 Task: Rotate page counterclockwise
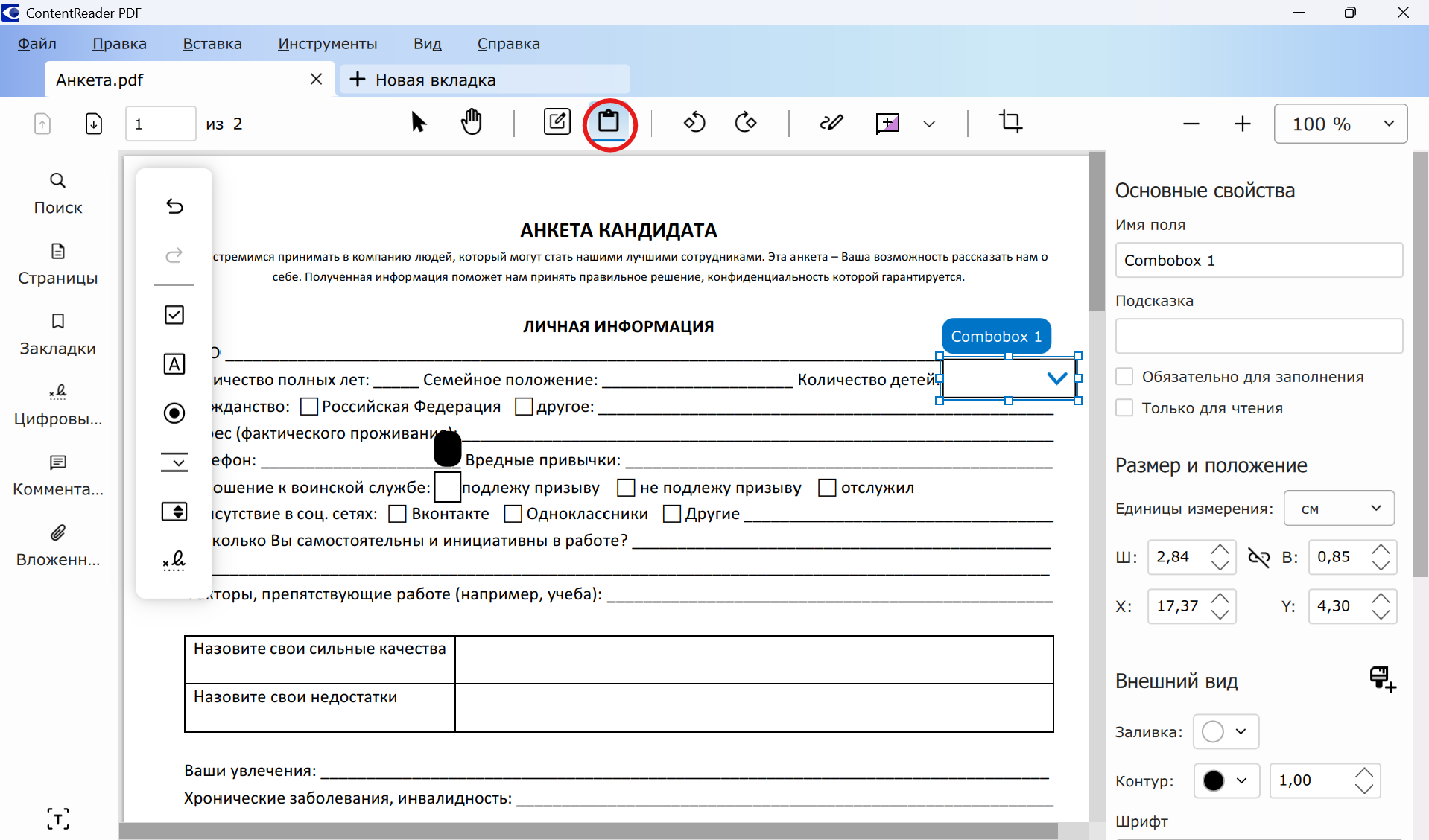tap(694, 122)
